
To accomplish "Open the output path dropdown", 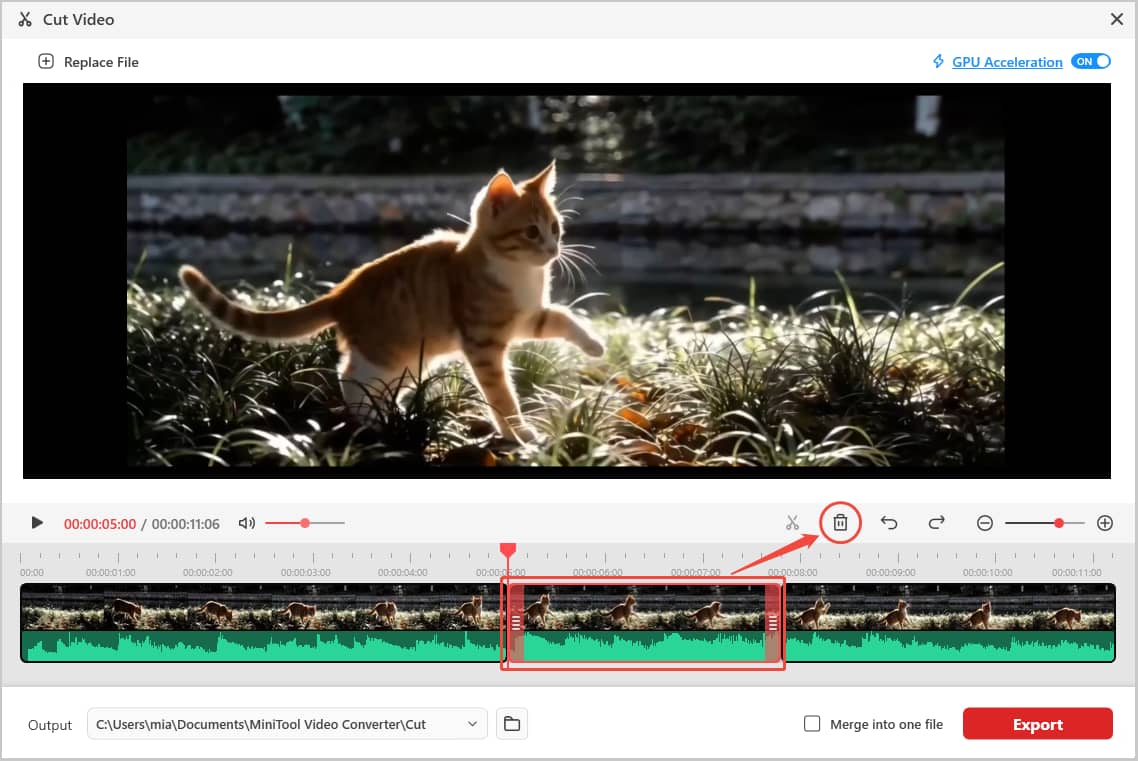I will tap(472, 724).
